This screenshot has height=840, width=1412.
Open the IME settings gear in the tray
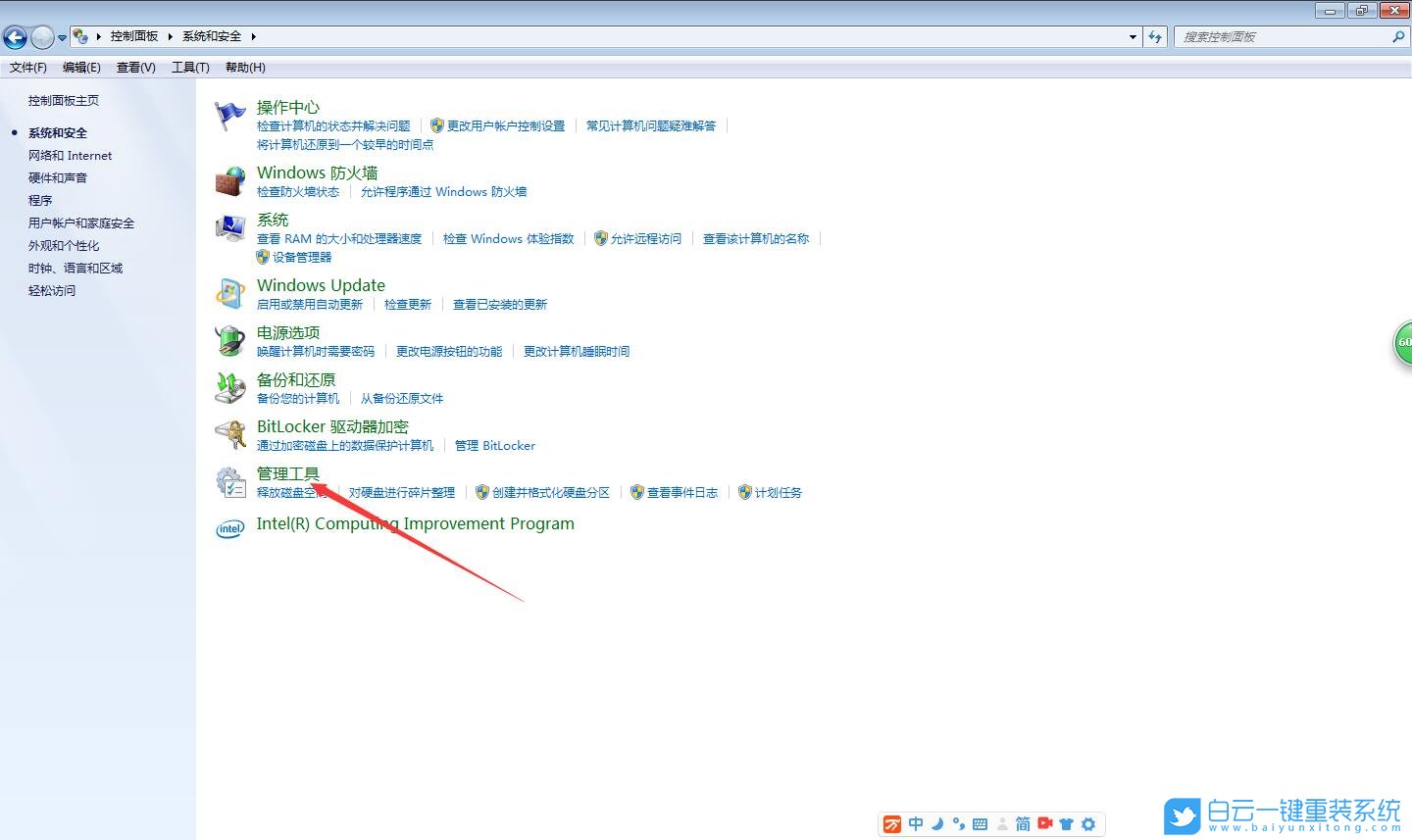(1088, 824)
